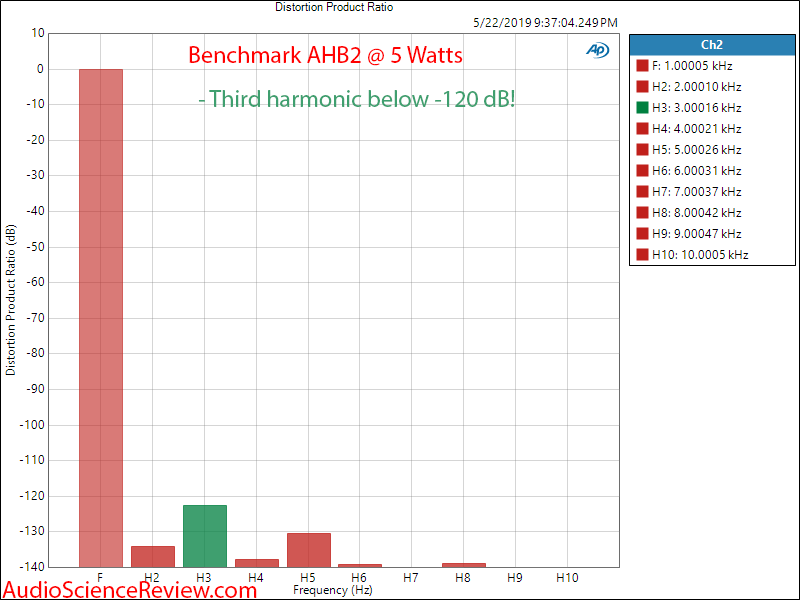Click the -80 y-axis tick label
Viewport: 800px width, 600px height.
(x=35, y=353)
